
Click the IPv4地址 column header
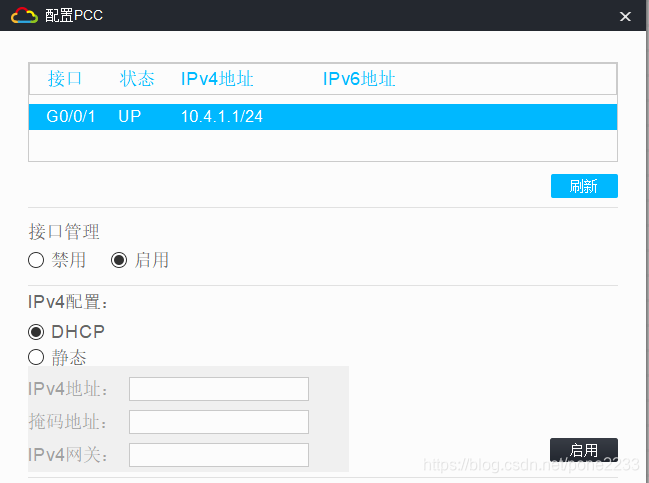click(217, 79)
